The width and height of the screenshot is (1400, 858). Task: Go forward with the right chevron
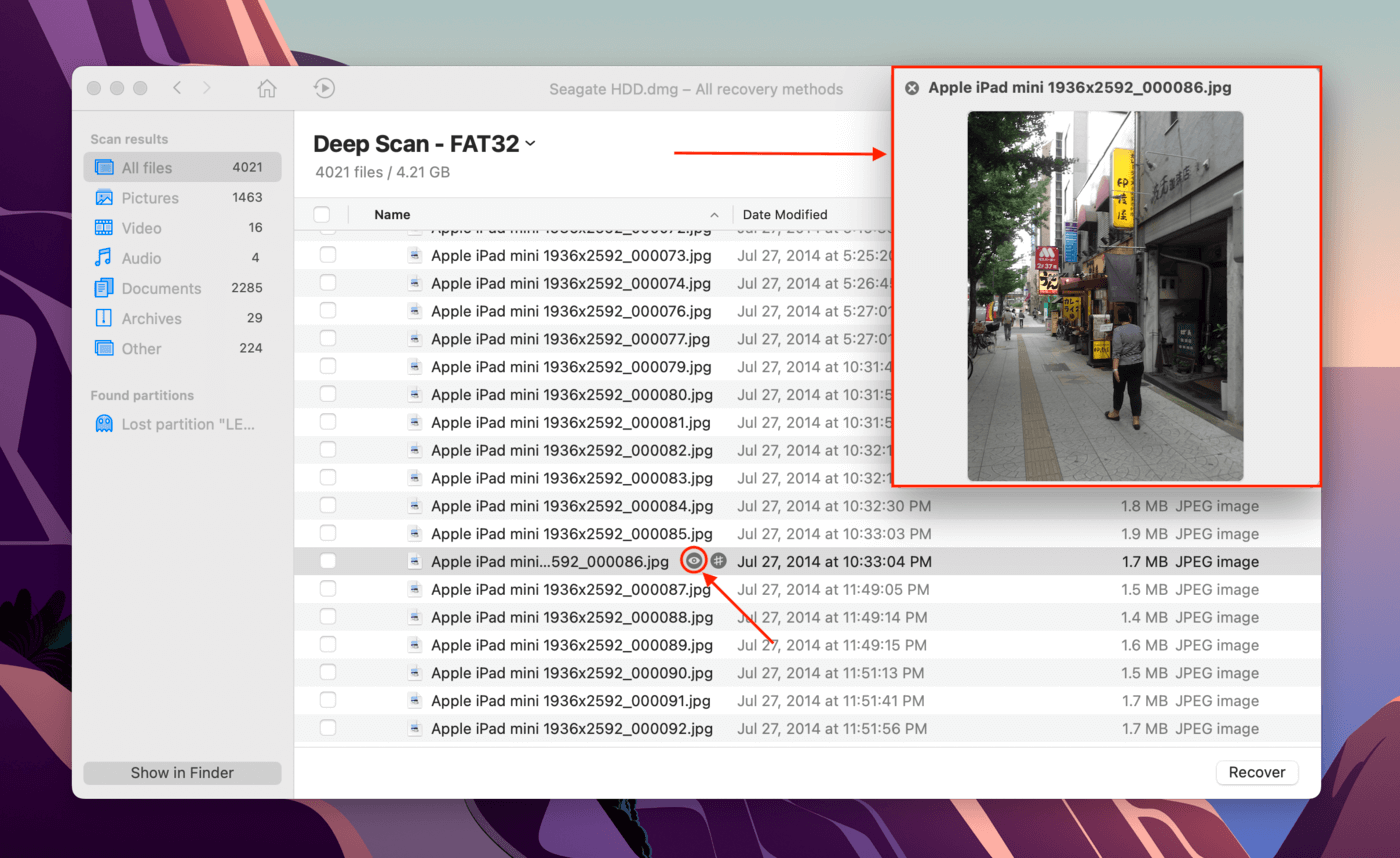click(207, 88)
